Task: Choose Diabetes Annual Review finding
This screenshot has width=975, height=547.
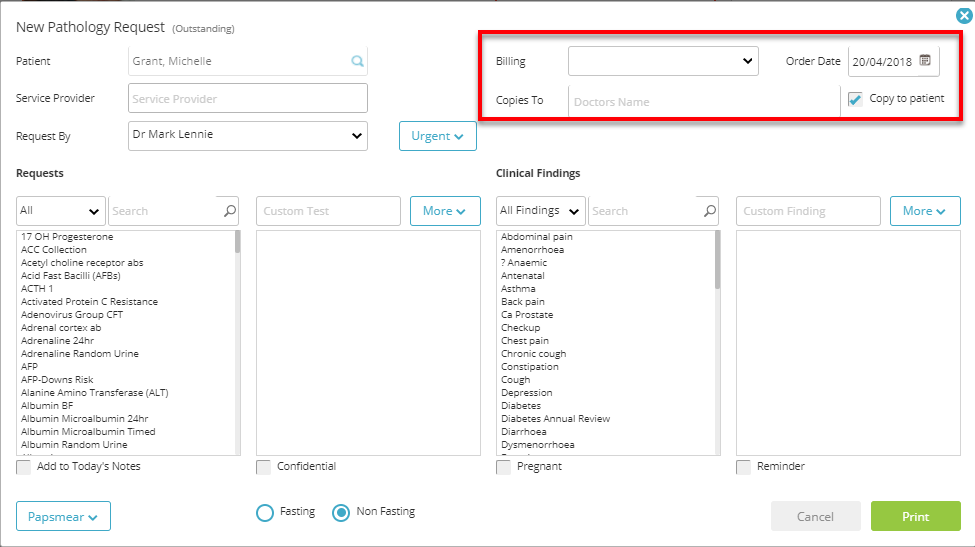Action: tap(555, 418)
